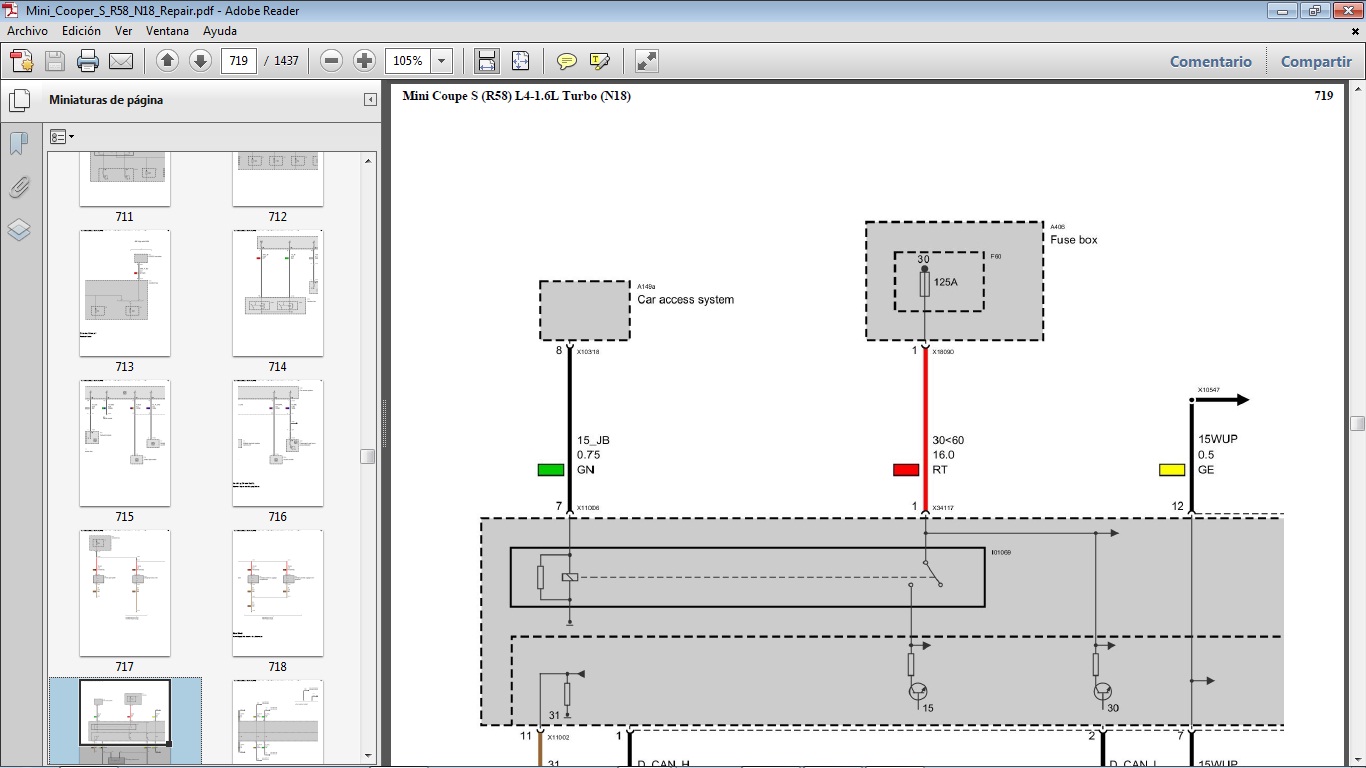
Task: Click the "Car access system" label
Action: tap(686, 300)
